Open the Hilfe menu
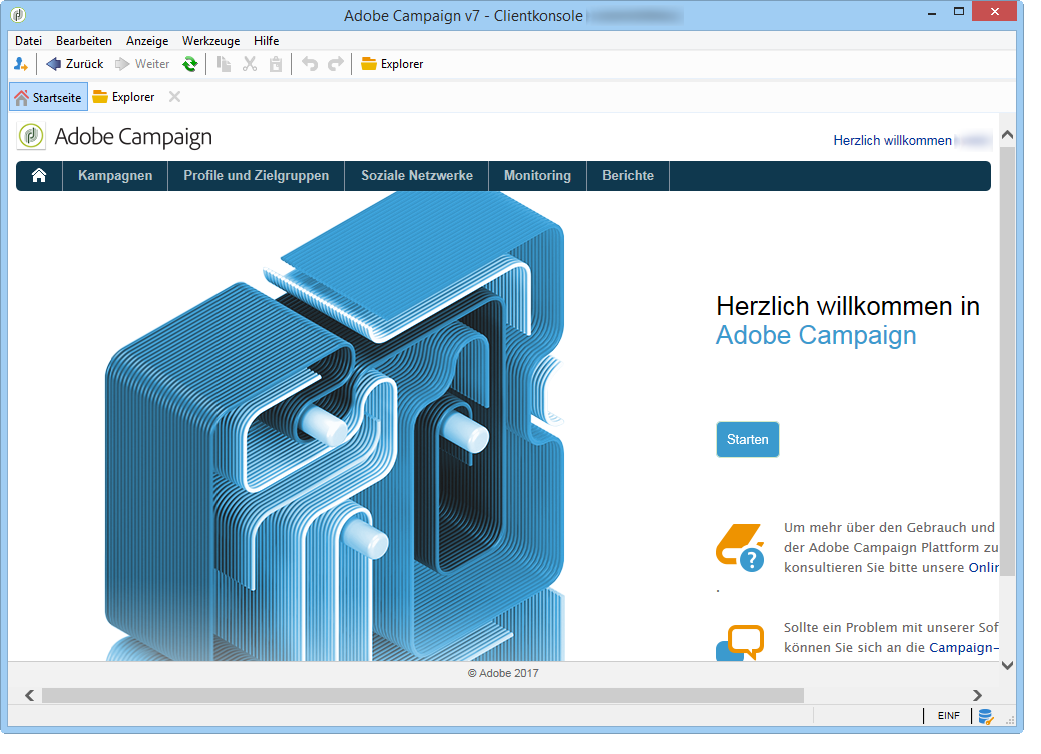Screen dimensions: 1041x754 pos(266,41)
